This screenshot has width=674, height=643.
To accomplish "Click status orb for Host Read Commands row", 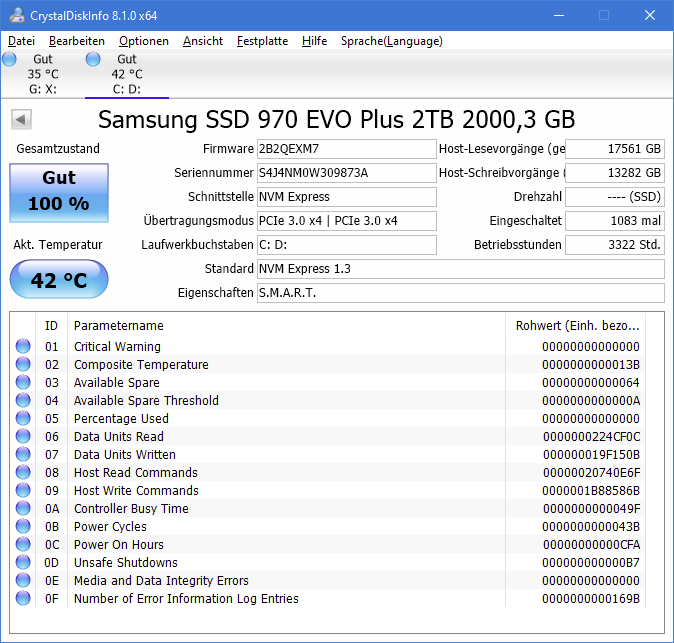I will (x=23, y=472).
